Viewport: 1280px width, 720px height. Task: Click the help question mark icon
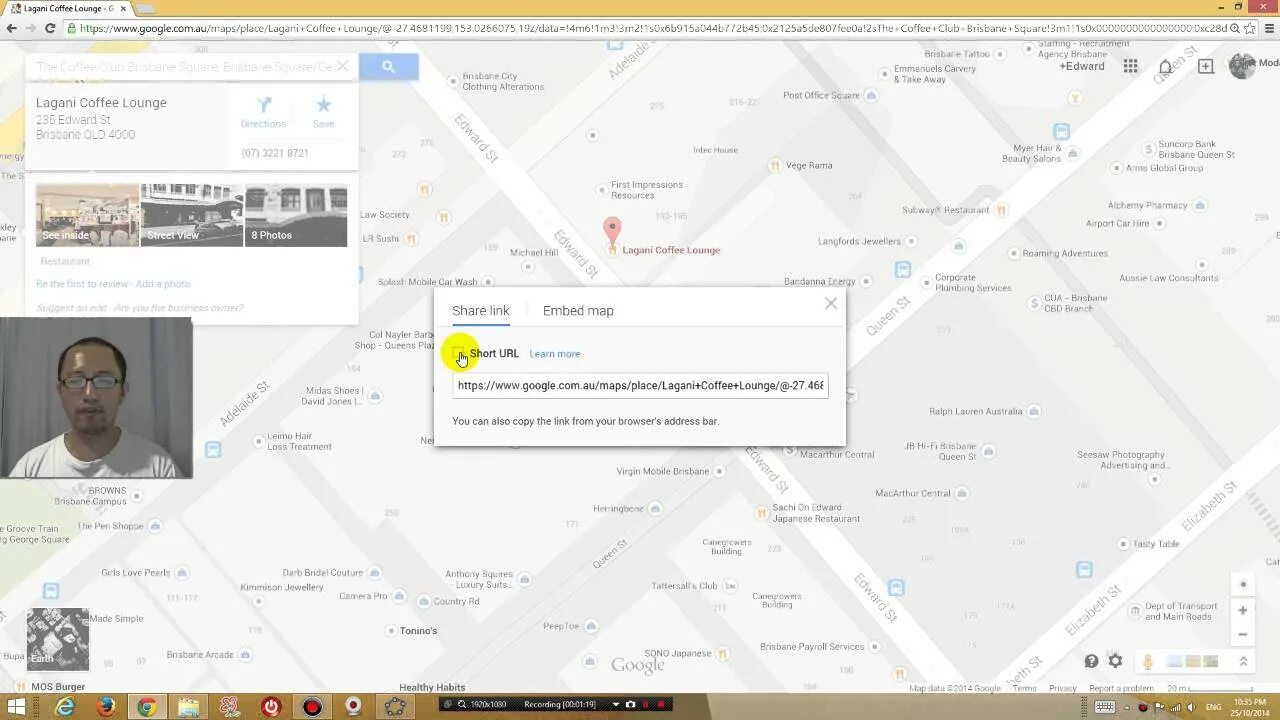tap(1091, 661)
